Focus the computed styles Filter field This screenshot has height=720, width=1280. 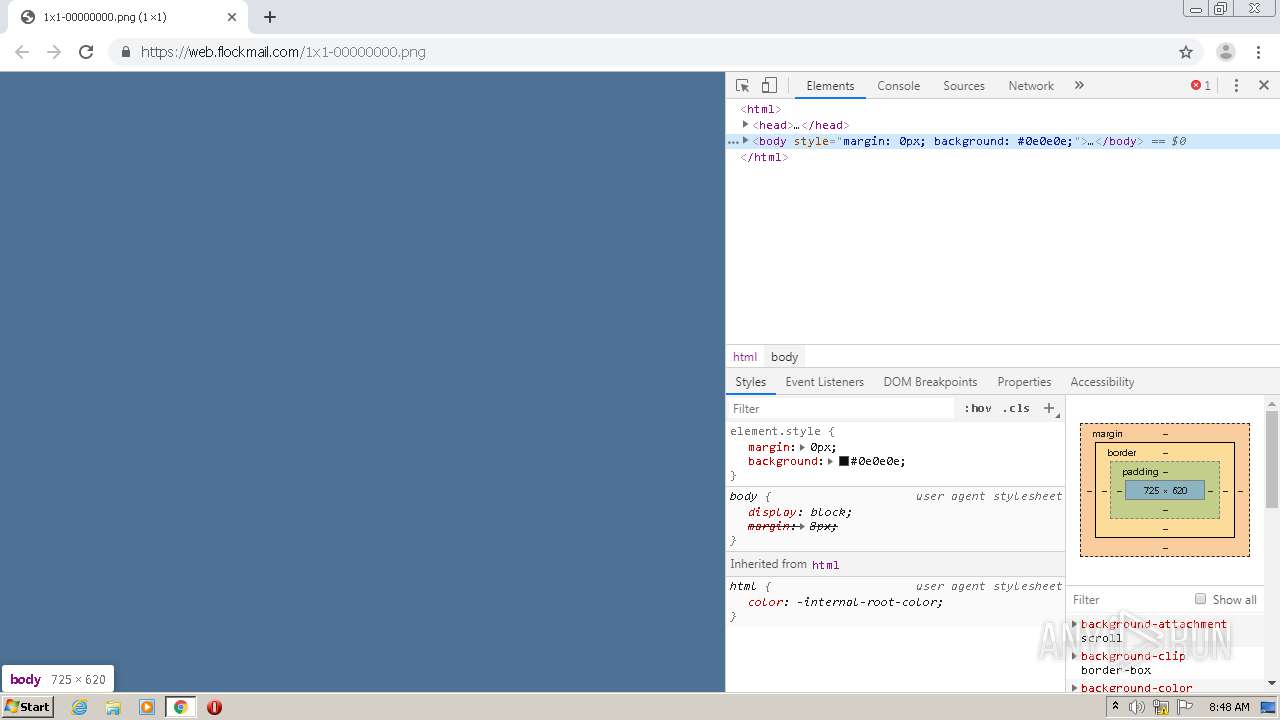click(1128, 600)
